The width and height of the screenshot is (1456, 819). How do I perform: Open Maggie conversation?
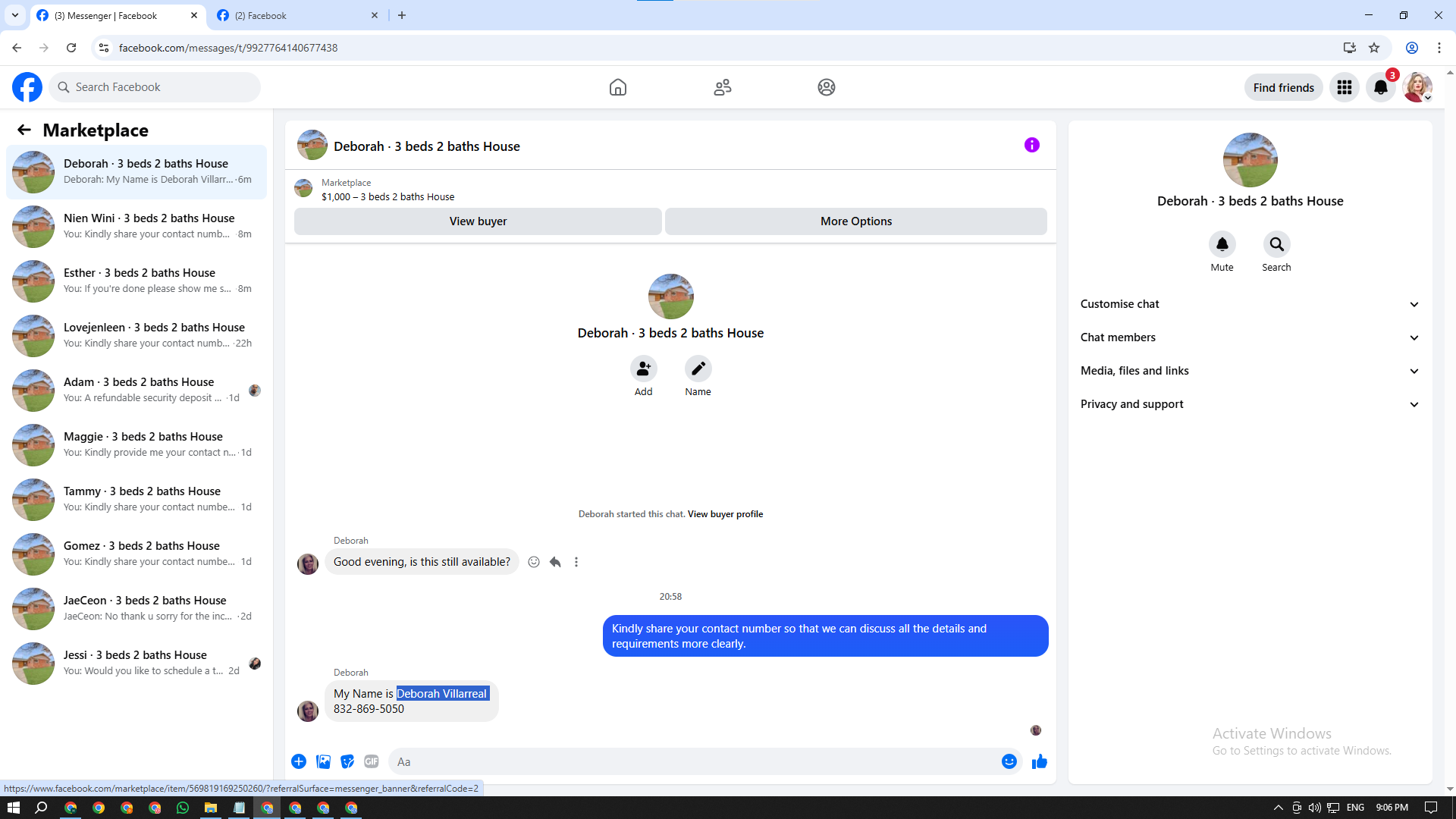[x=136, y=445]
